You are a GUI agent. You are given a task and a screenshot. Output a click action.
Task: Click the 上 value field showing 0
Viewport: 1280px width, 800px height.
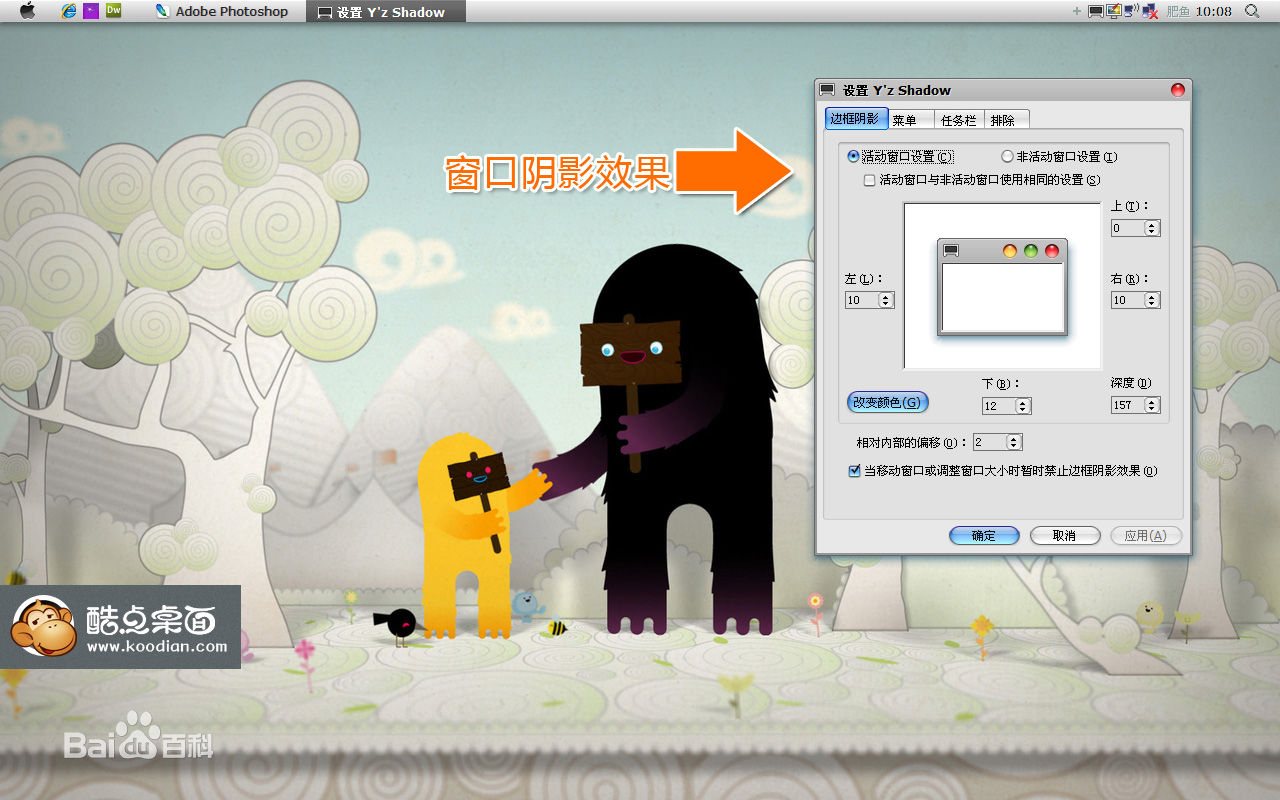click(1128, 228)
